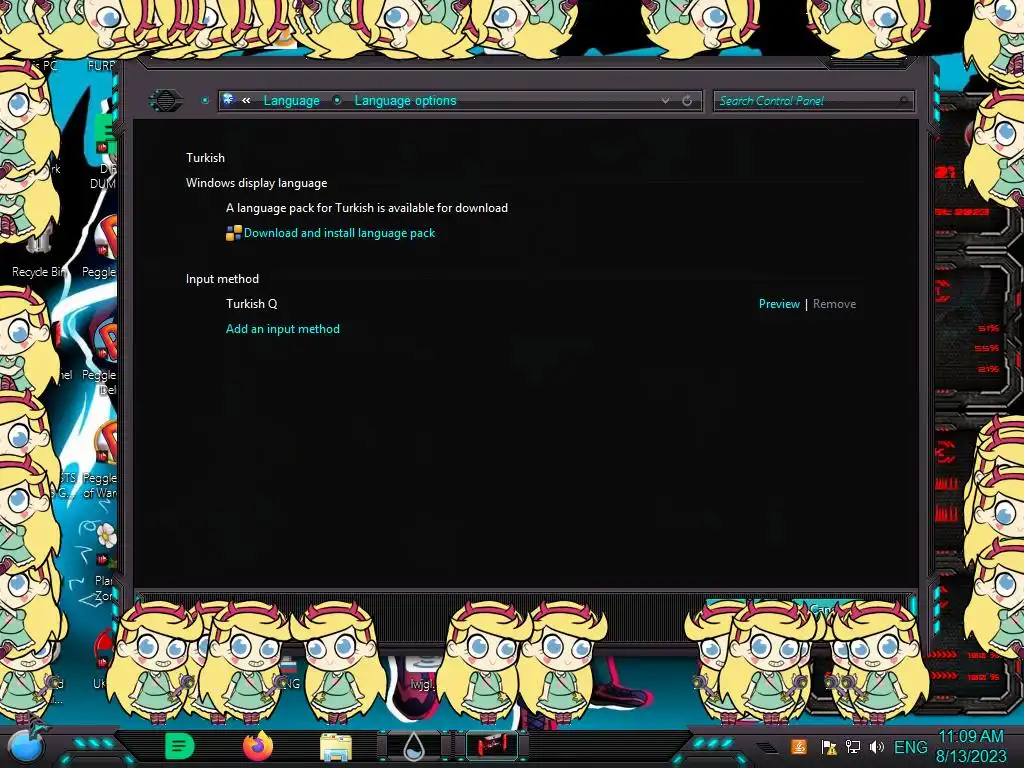The image size is (1024, 768).
Task: Click the back navigation button in Control Panel
Action: 165,101
